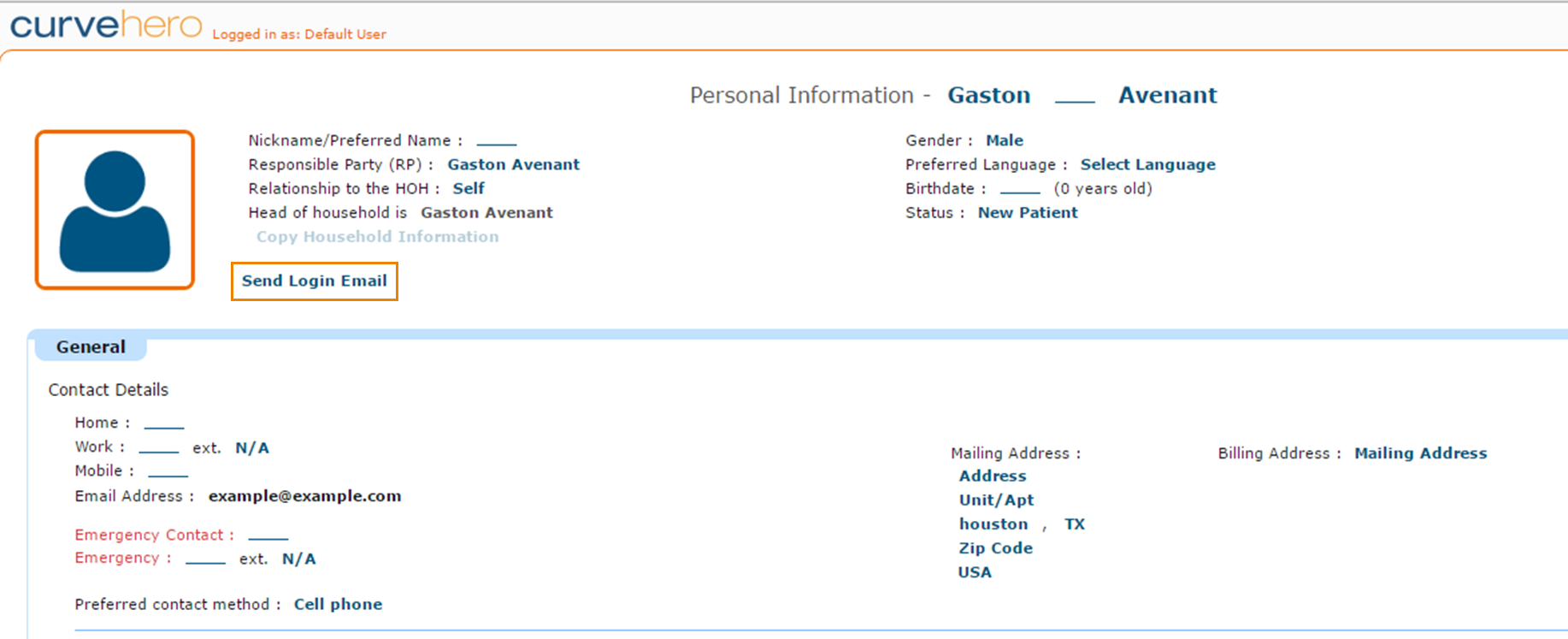The image size is (1568, 639).
Task: Change Preferred contact method Cell phone
Action: [338, 604]
